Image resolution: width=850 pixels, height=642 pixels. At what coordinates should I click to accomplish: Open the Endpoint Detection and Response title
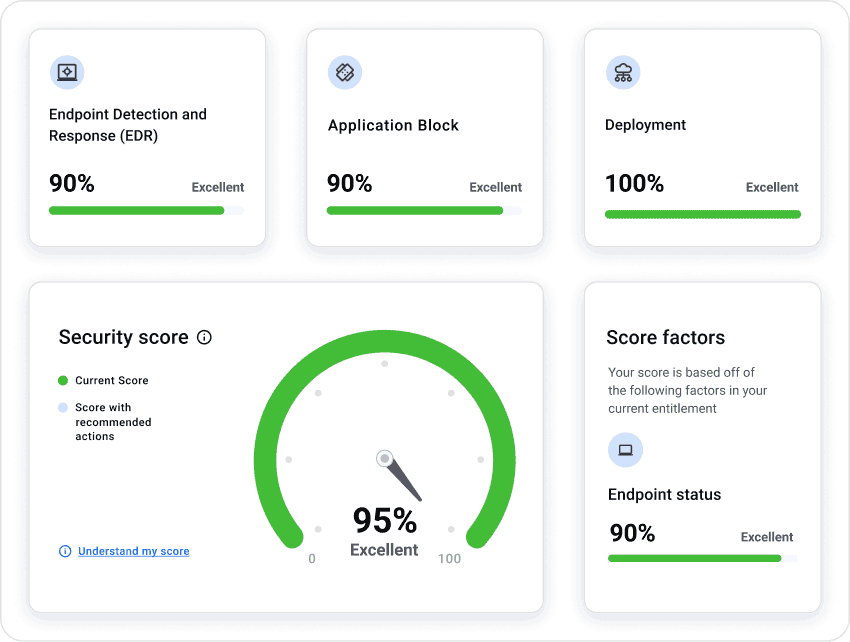tap(128, 125)
